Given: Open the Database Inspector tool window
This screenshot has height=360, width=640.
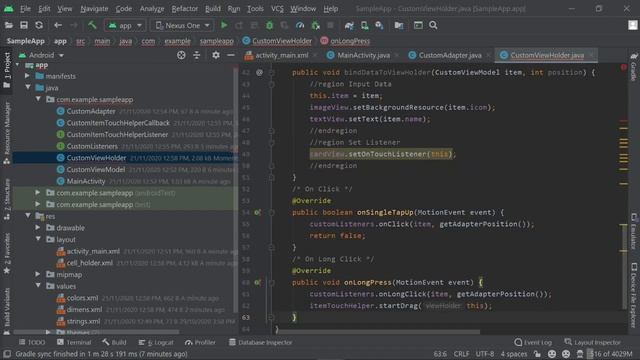Looking at the screenshot, I should [x=260, y=342].
